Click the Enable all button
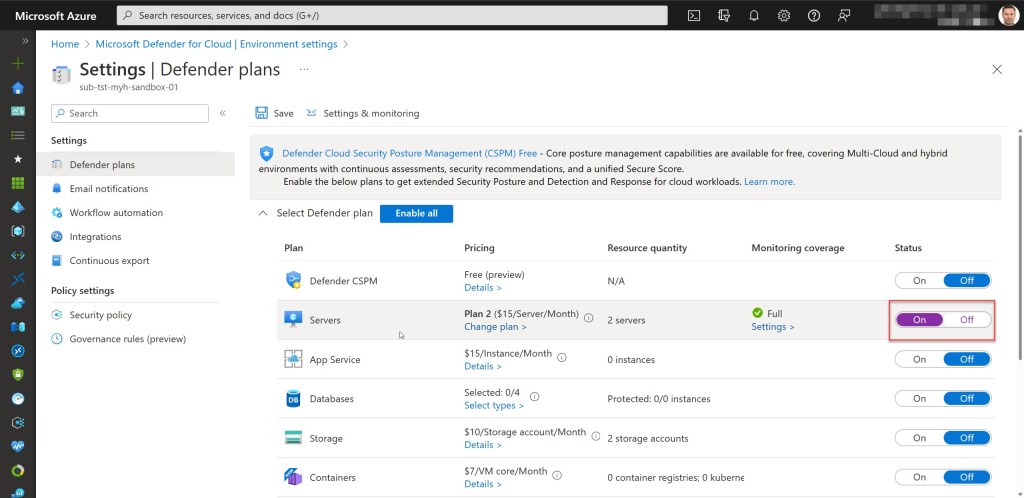Screen dimensions: 1024x498 tap(416, 214)
